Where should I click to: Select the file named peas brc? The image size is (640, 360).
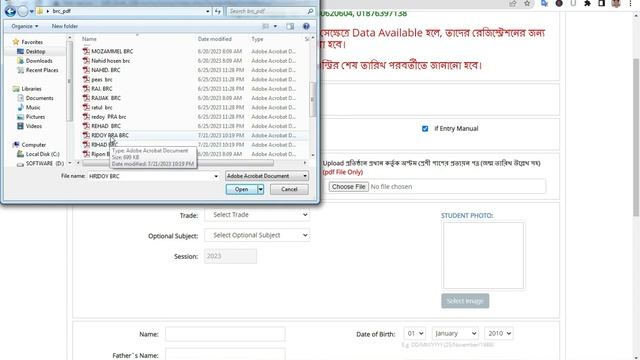pyautogui.click(x=102, y=79)
